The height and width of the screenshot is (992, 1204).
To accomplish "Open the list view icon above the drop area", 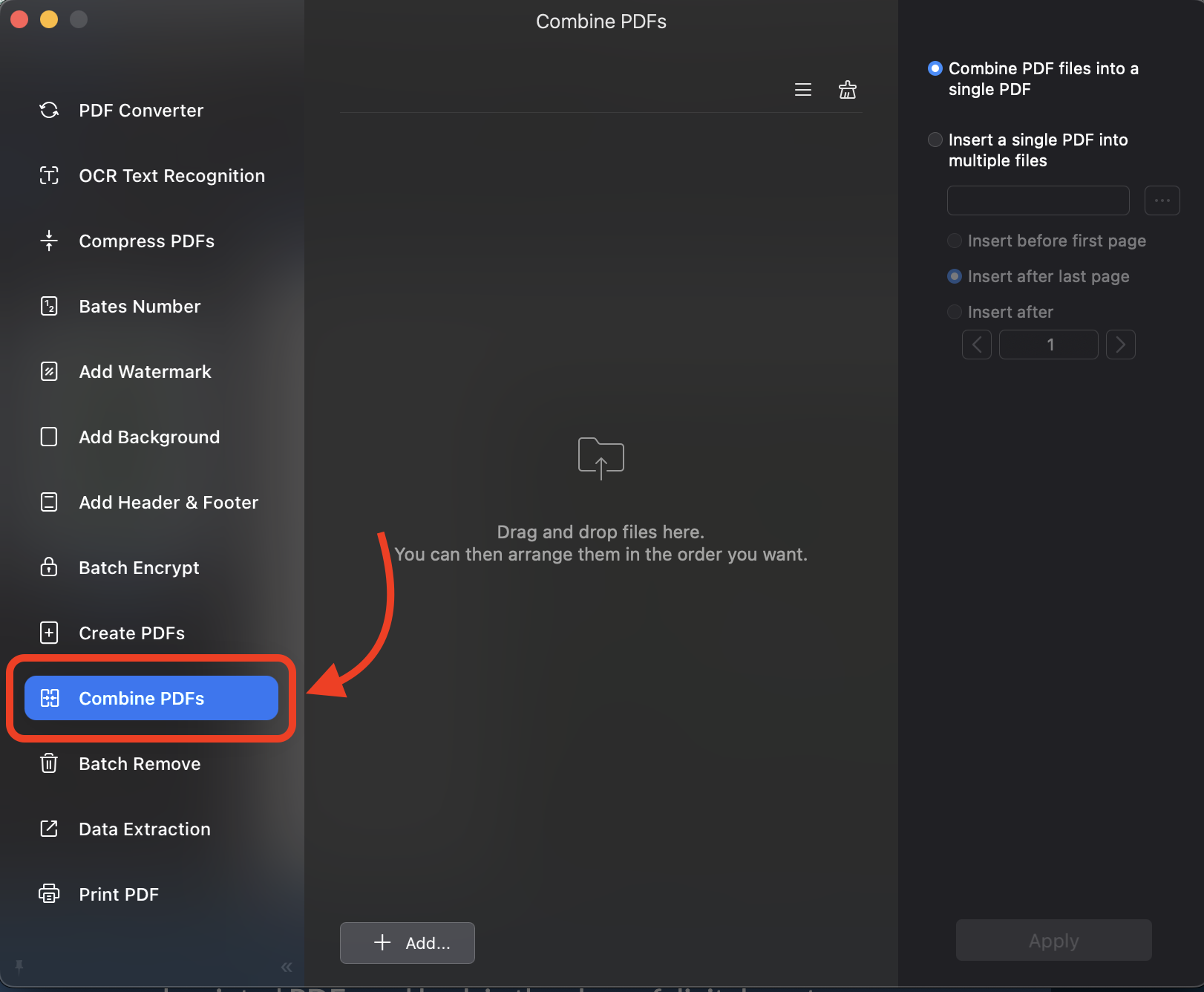I will [x=802, y=89].
